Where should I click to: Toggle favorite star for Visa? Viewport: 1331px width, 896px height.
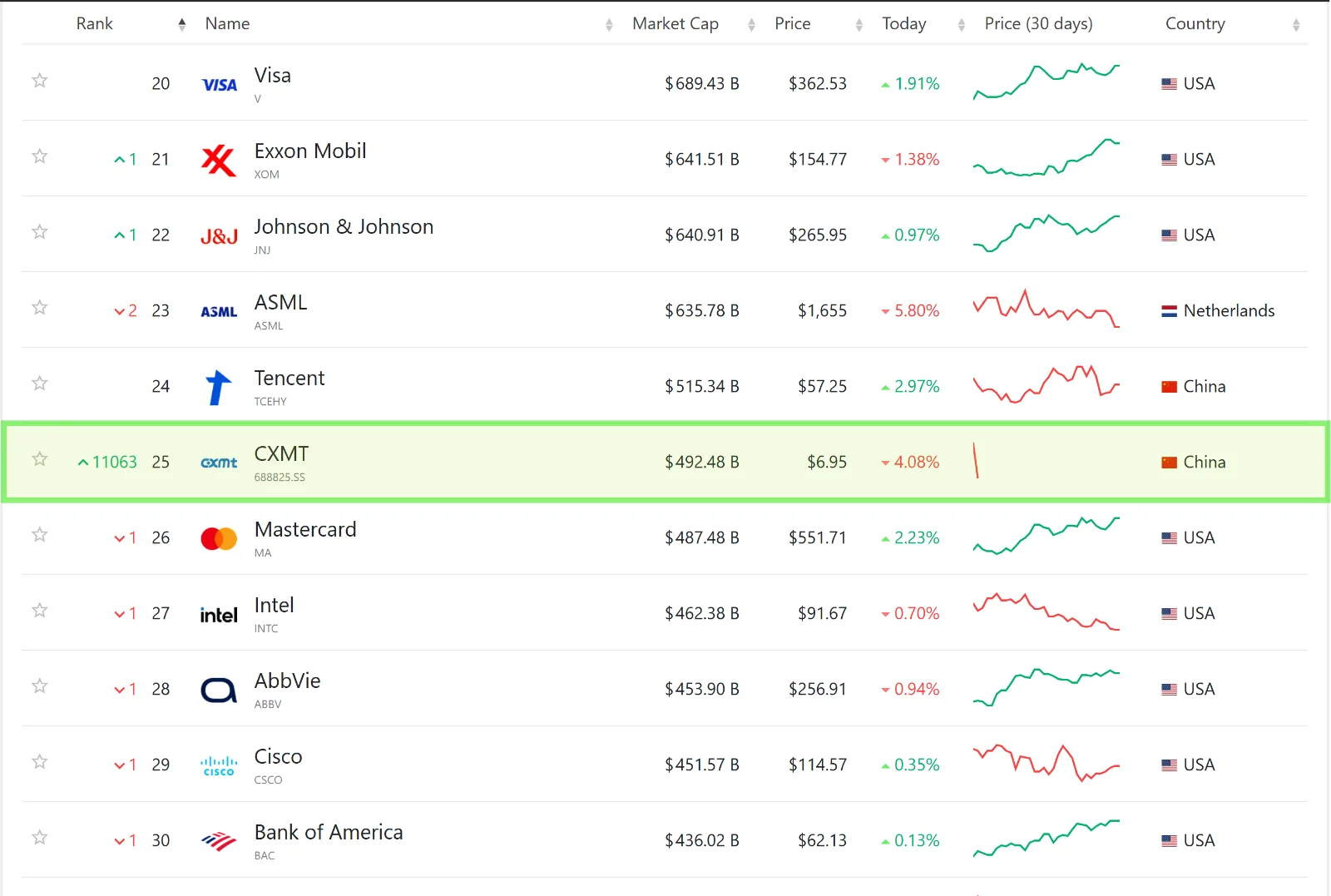pos(39,81)
